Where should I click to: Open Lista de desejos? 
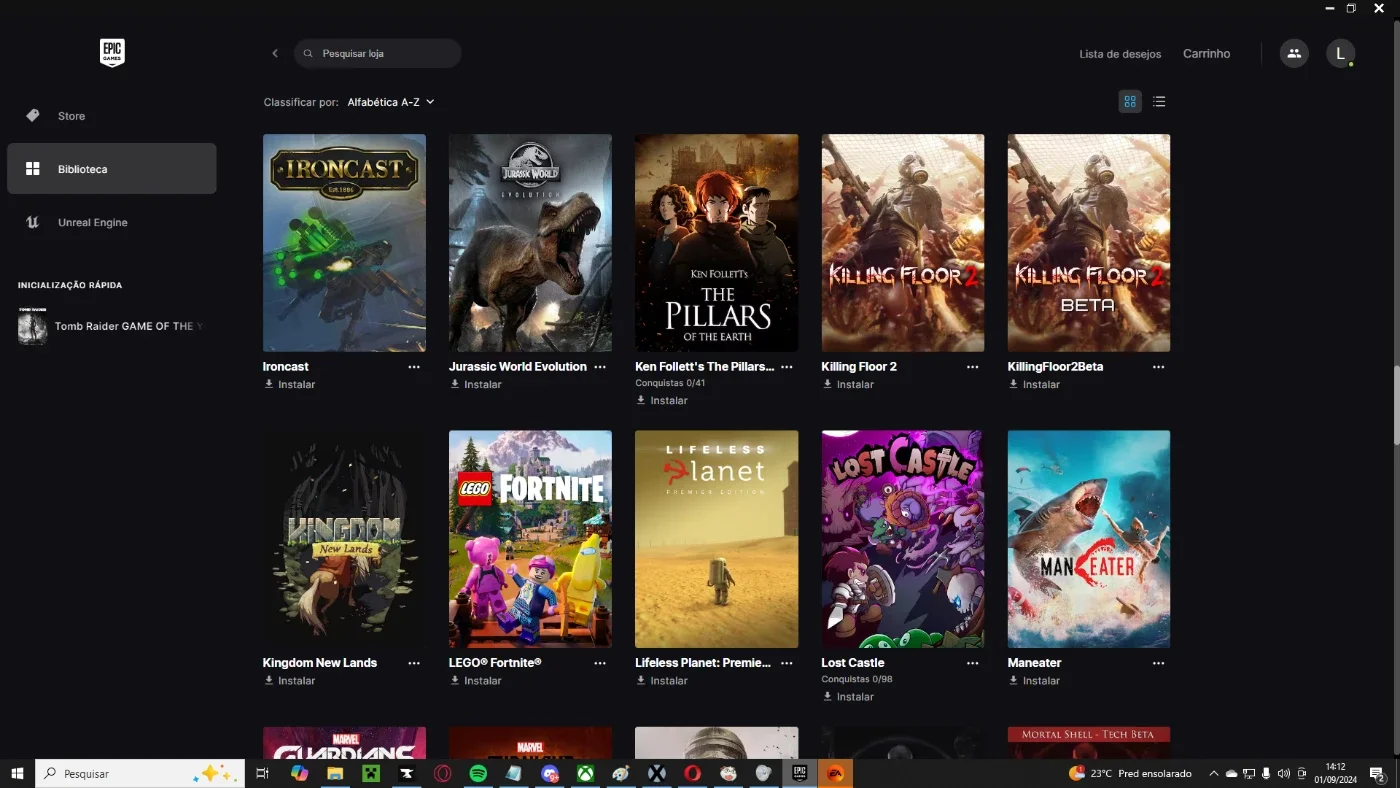(1120, 54)
